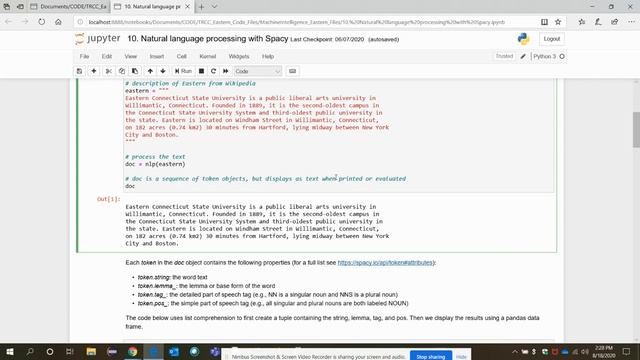Close the Natural language processing tab
640x360 pixels.
click(187, 7)
